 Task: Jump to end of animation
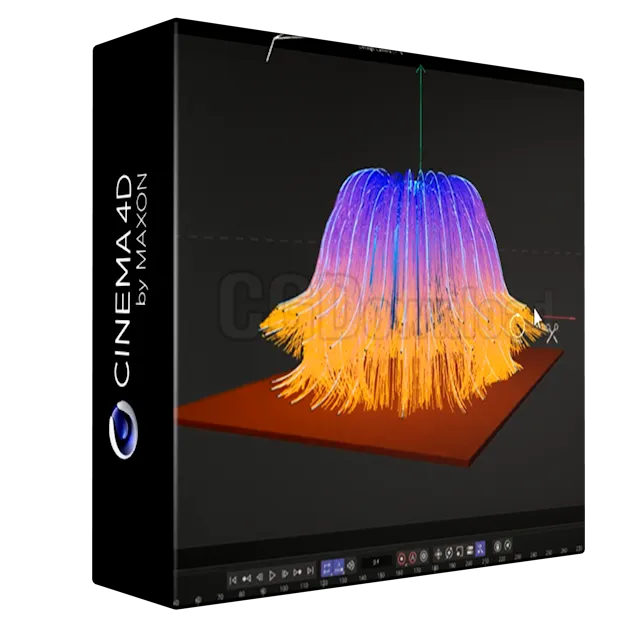click(310, 570)
